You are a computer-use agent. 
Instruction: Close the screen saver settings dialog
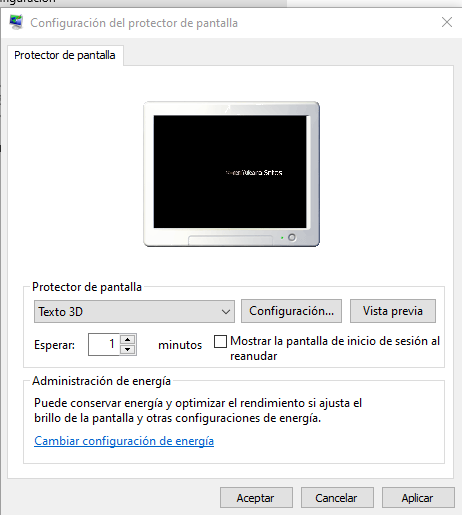point(447,22)
